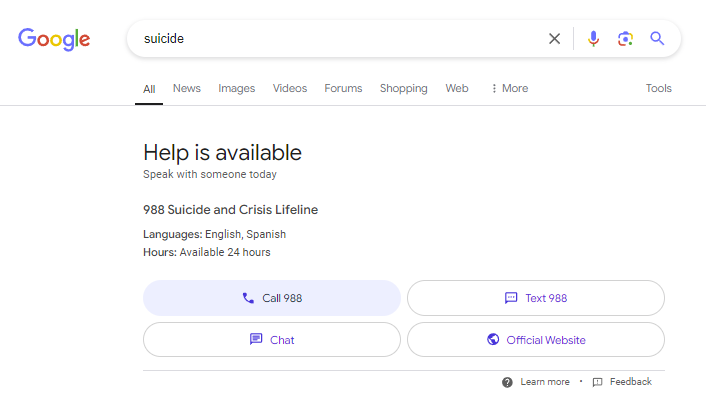Viewport: 706px width, 396px height.
Task: Click the Google logo
Action: [54, 39]
